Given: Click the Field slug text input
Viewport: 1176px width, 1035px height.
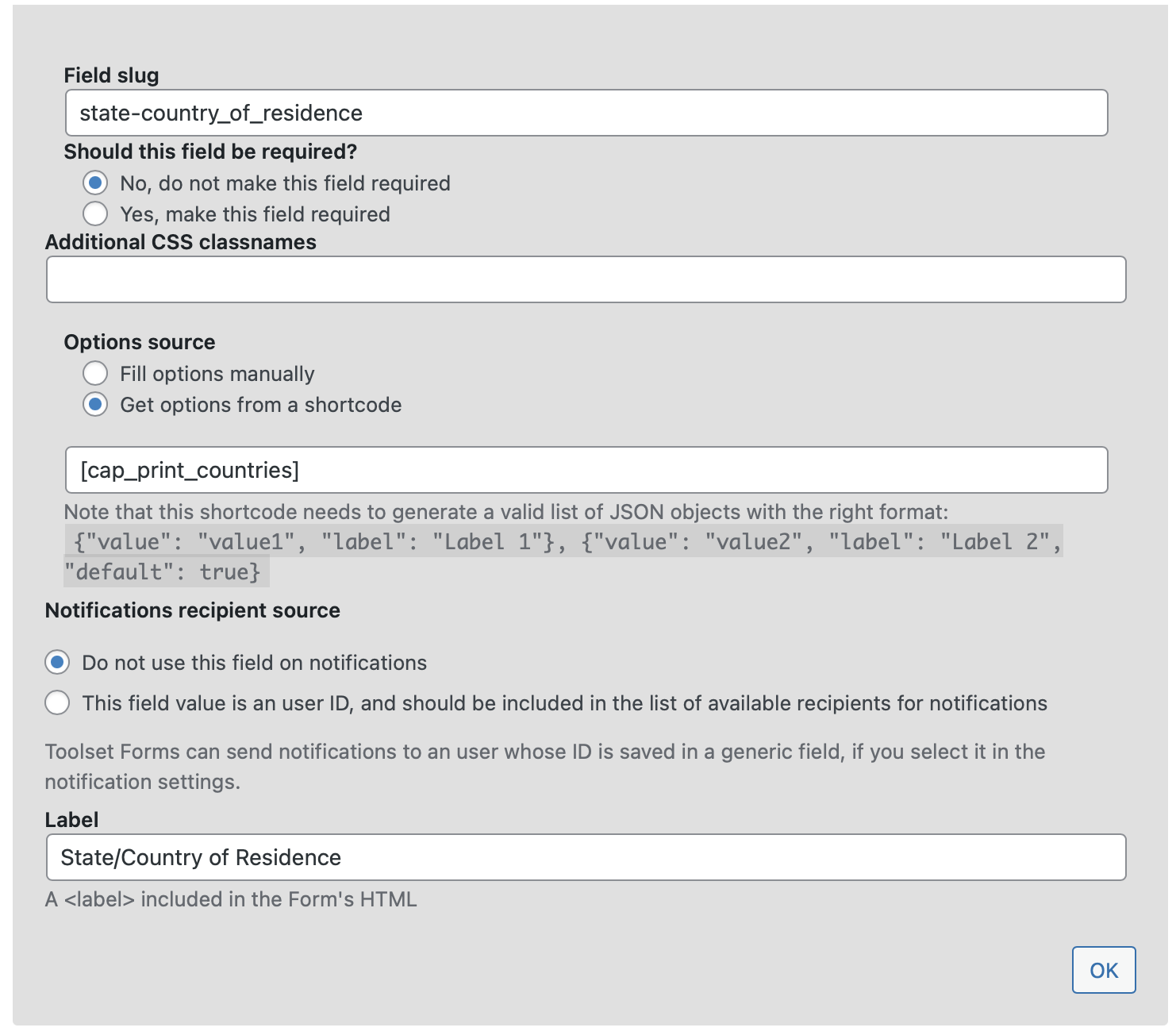Looking at the screenshot, I should pos(586,113).
